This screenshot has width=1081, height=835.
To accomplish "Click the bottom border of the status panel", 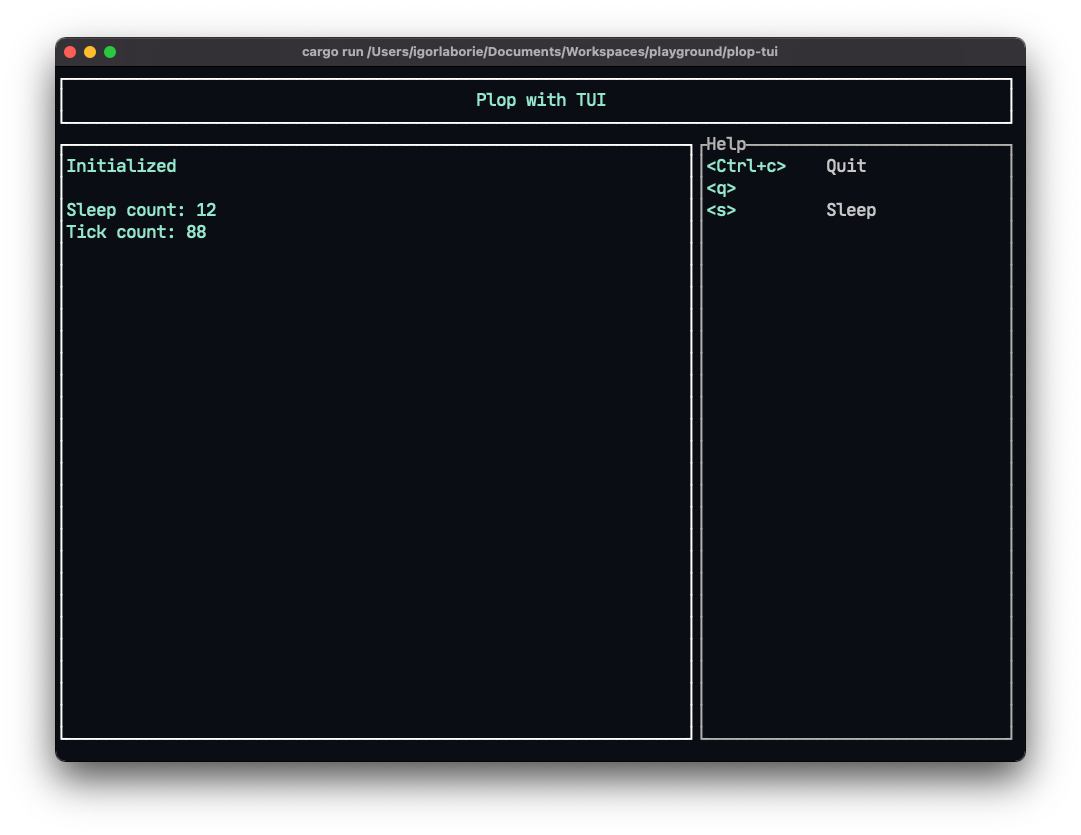I will pos(376,738).
